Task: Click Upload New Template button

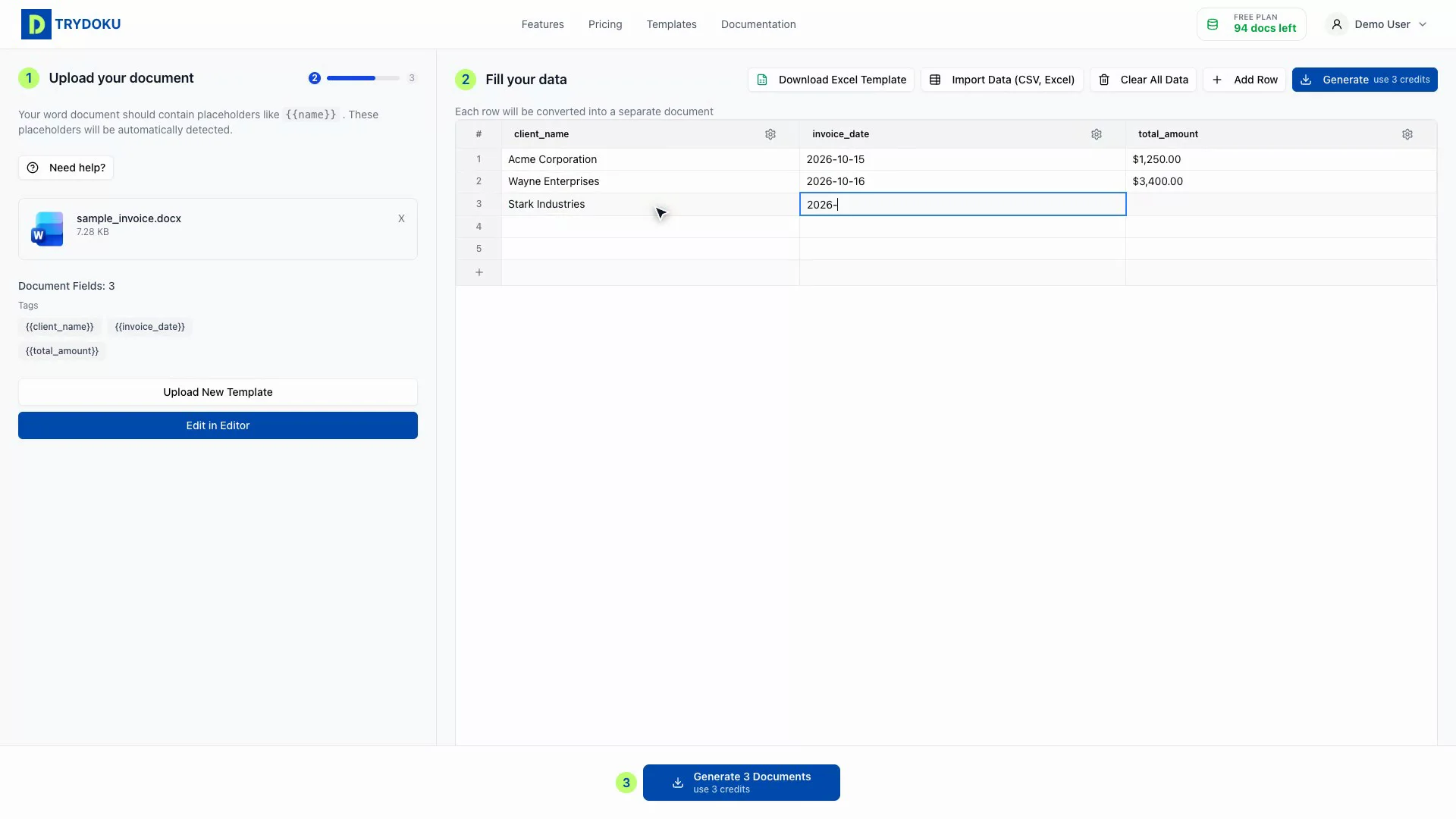Action: pyautogui.click(x=218, y=392)
